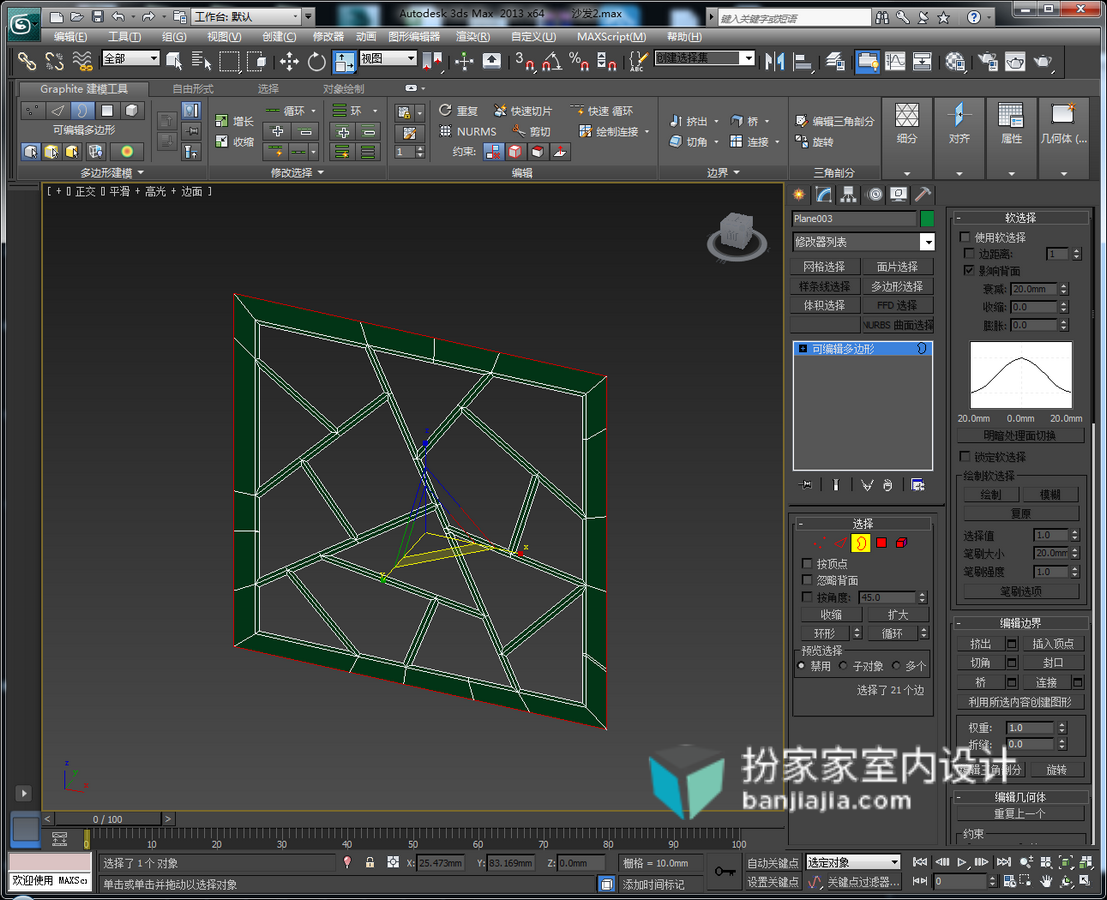Click the green object color swatch
The height and width of the screenshot is (900, 1107).
pyautogui.click(x=927, y=219)
